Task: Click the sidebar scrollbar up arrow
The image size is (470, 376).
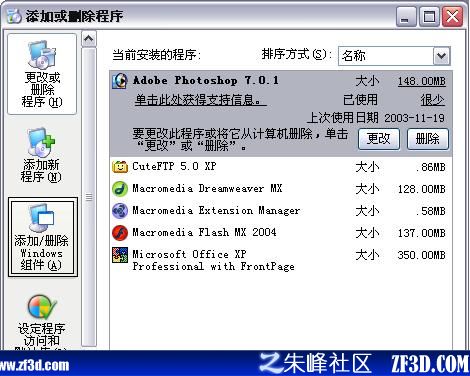Action: (x=89, y=39)
